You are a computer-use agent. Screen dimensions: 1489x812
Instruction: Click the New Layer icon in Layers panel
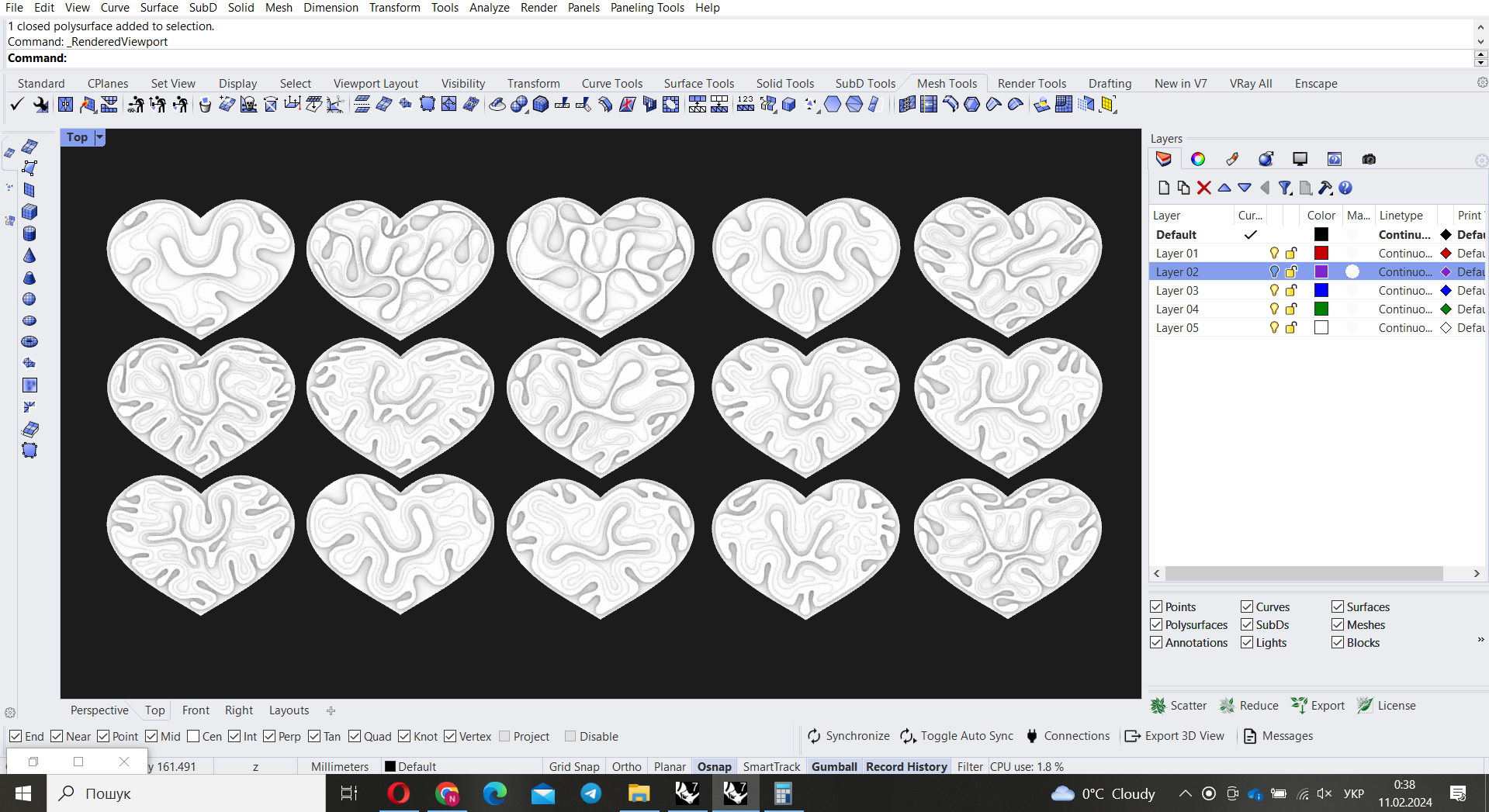click(x=1163, y=188)
